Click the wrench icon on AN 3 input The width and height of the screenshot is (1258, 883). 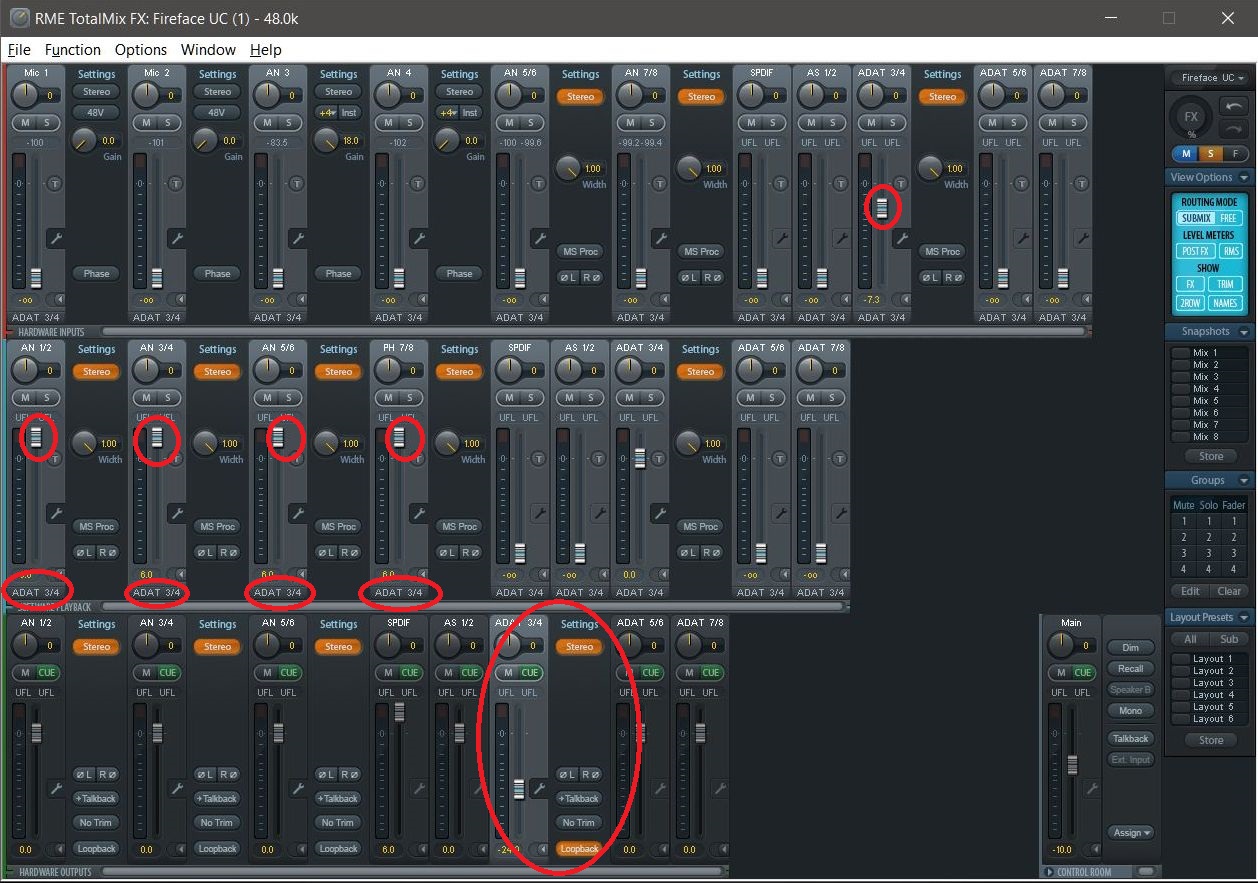298,238
